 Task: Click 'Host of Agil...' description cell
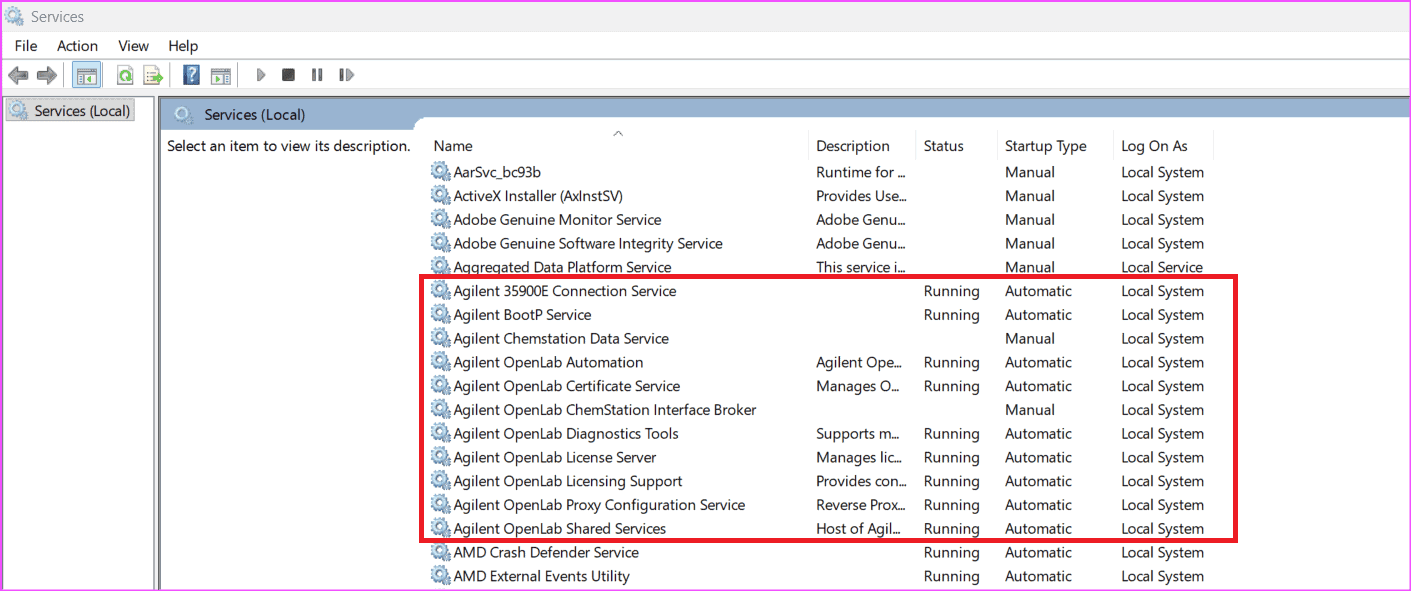858,528
